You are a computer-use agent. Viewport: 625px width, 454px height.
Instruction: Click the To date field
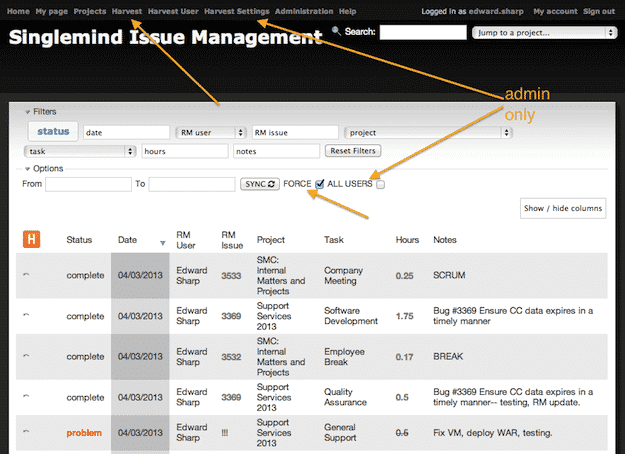pyautogui.click(x=192, y=184)
